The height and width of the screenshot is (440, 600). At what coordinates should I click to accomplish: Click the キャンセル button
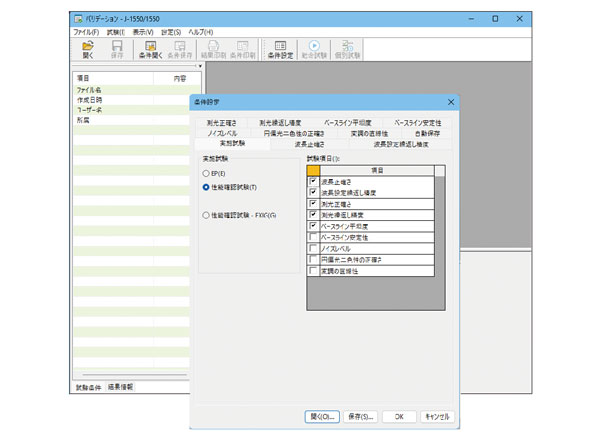[x=437, y=417]
